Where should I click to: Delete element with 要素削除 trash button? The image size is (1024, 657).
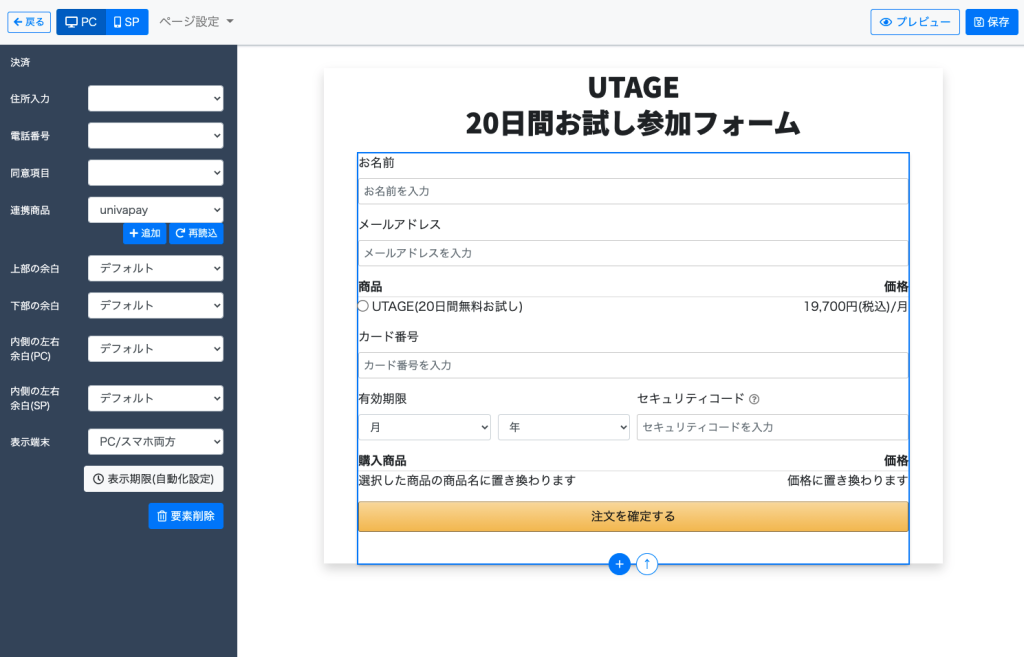(x=186, y=516)
